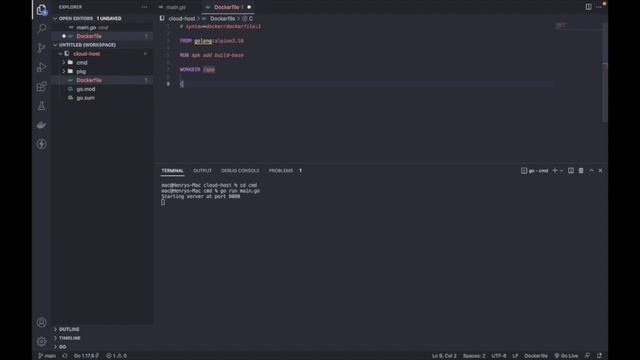Viewport: 640px width, 360px height.
Task: Open Source Control view icon
Action: click(41, 48)
